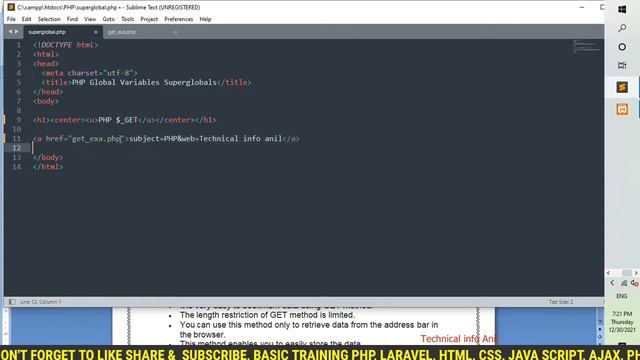
Task: Open the volume tray icon
Action: (634, 283)
